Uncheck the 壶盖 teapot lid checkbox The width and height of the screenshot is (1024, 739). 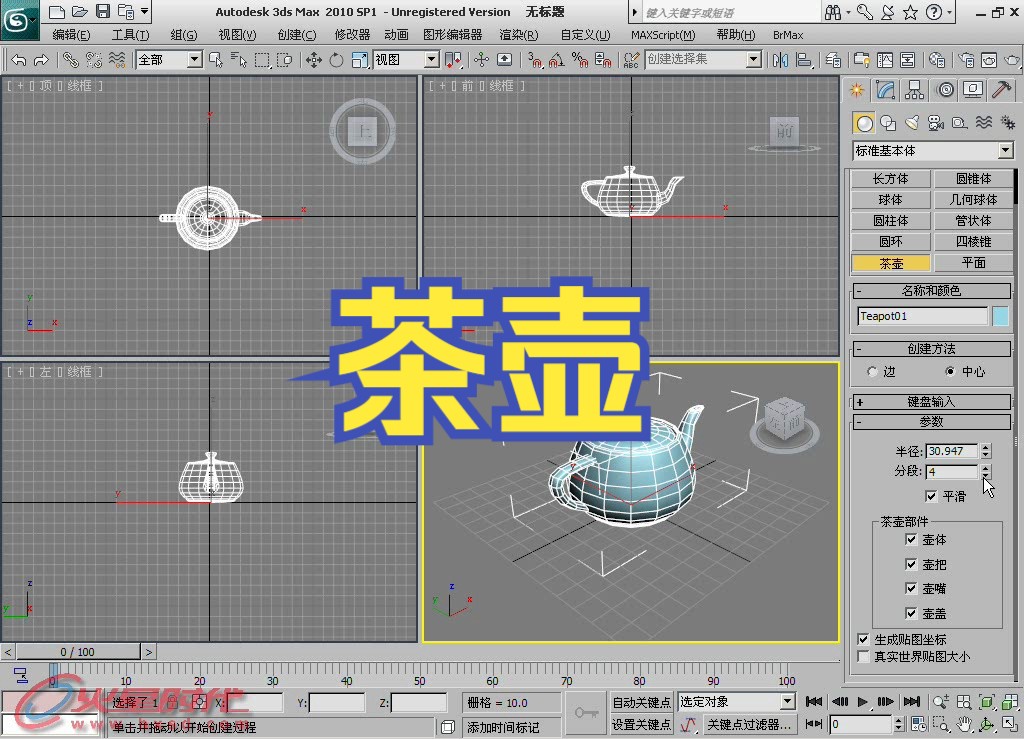point(911,613)
